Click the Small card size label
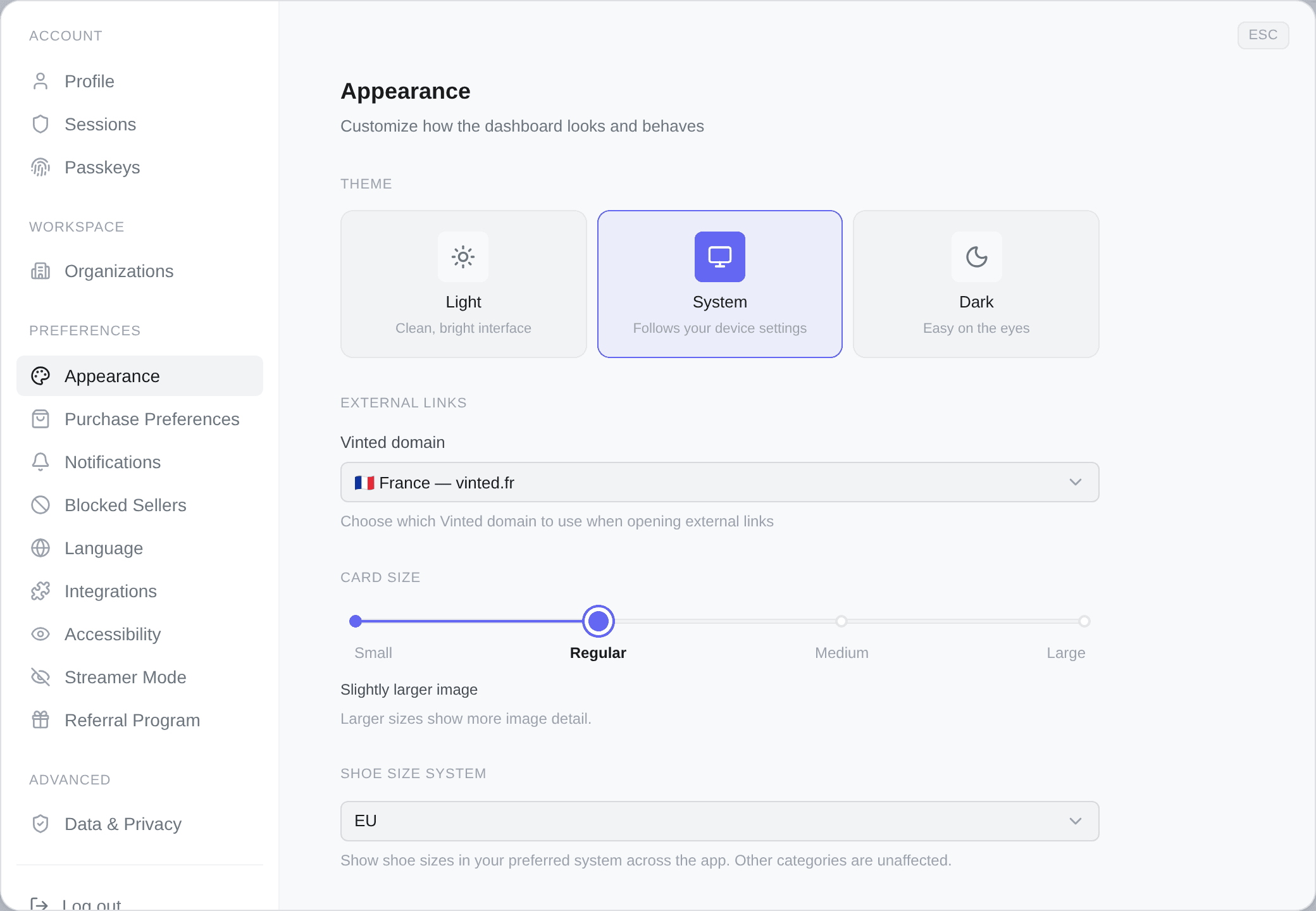This screenshot has width=1316, height=911. click(x=373, y=654)
